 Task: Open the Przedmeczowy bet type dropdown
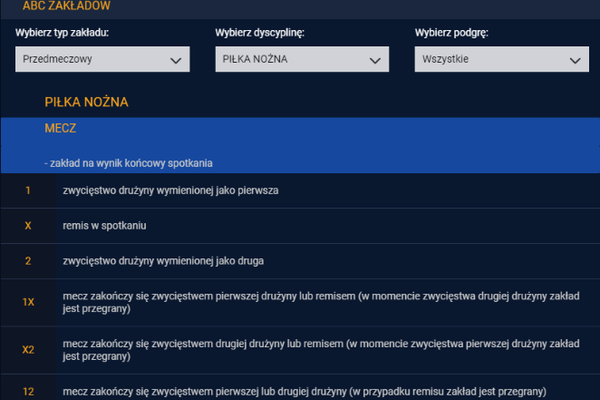102,59
